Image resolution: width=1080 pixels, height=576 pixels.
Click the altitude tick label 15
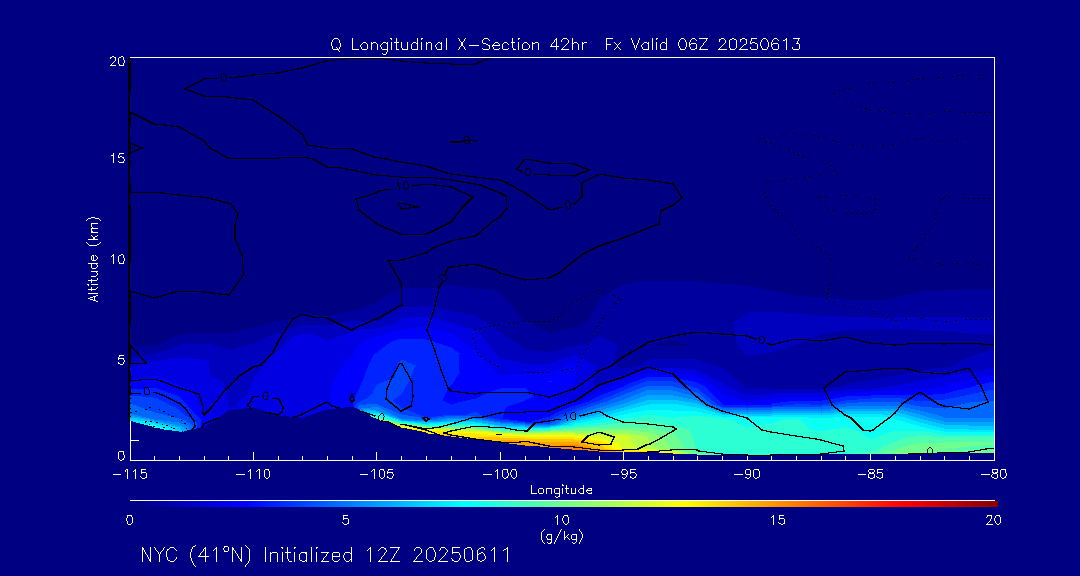click(x=118, y=158)
